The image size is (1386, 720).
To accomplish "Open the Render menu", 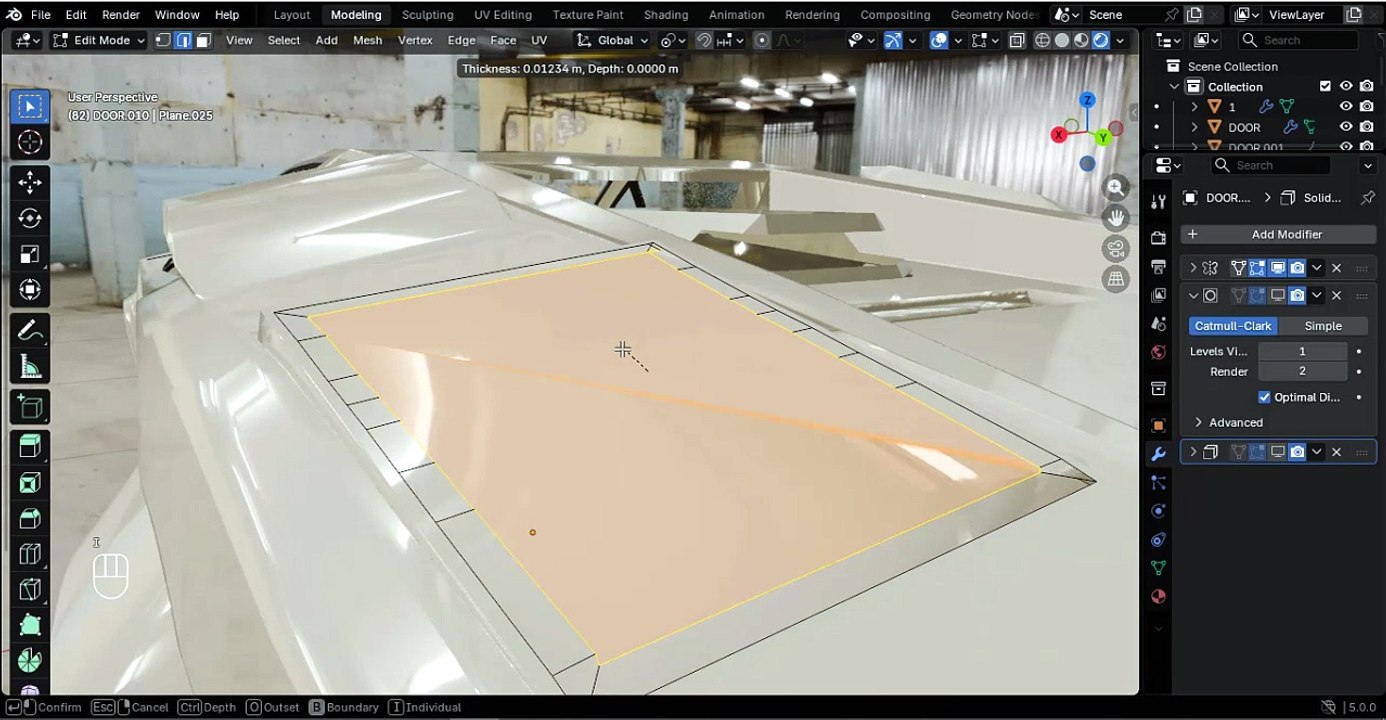I will click(x=121, y=15).
